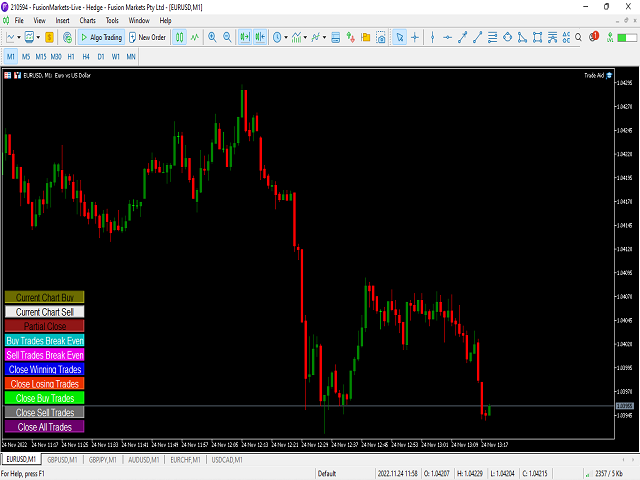Click the notifications icon with red badge

pyautogui.click(x=594, y=37)
